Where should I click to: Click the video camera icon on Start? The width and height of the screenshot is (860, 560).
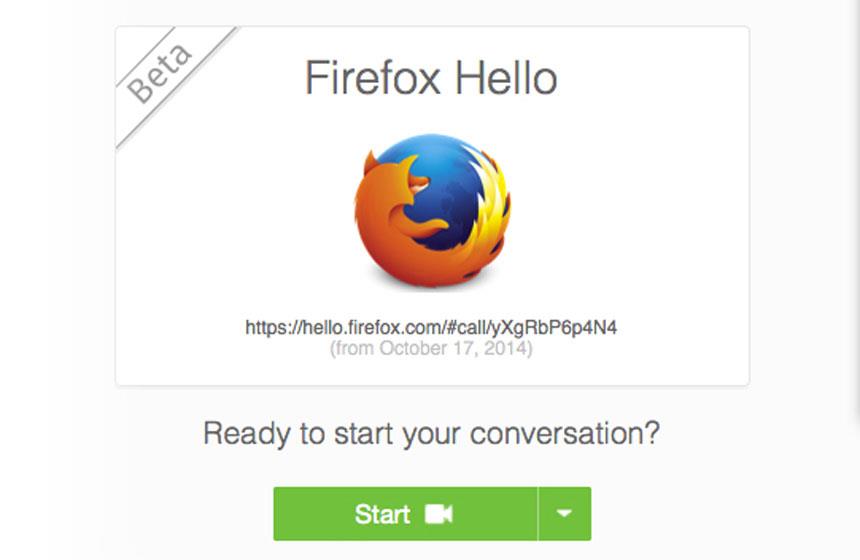439,514
